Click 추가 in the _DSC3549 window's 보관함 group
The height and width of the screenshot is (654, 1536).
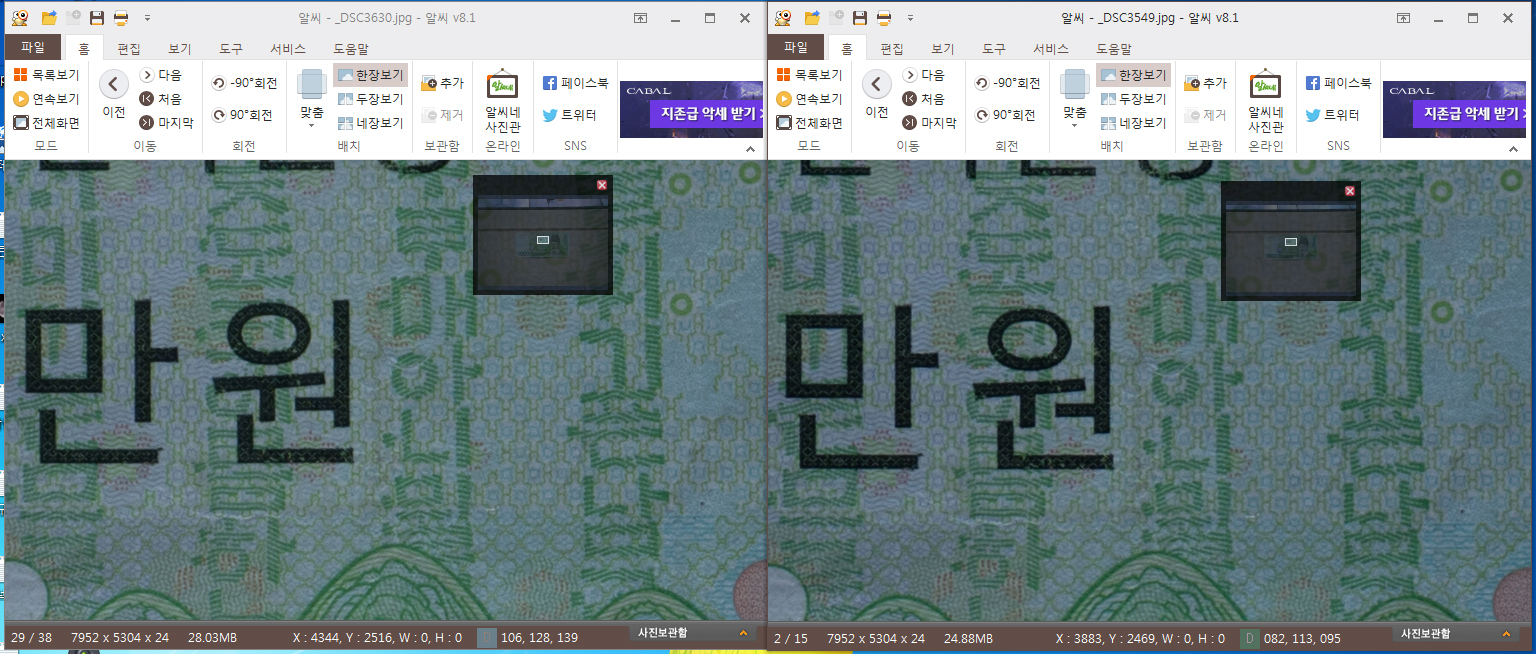(1206, 83)
